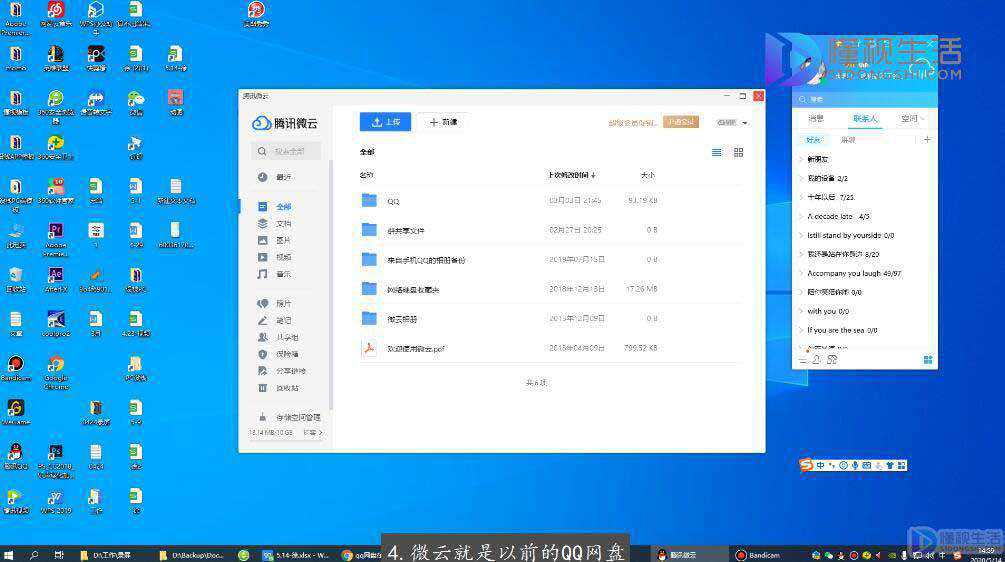Switch to grid thumbnail view in Weiyun
This screenshot has width=1005, height=562.
(x=738, y=153)
